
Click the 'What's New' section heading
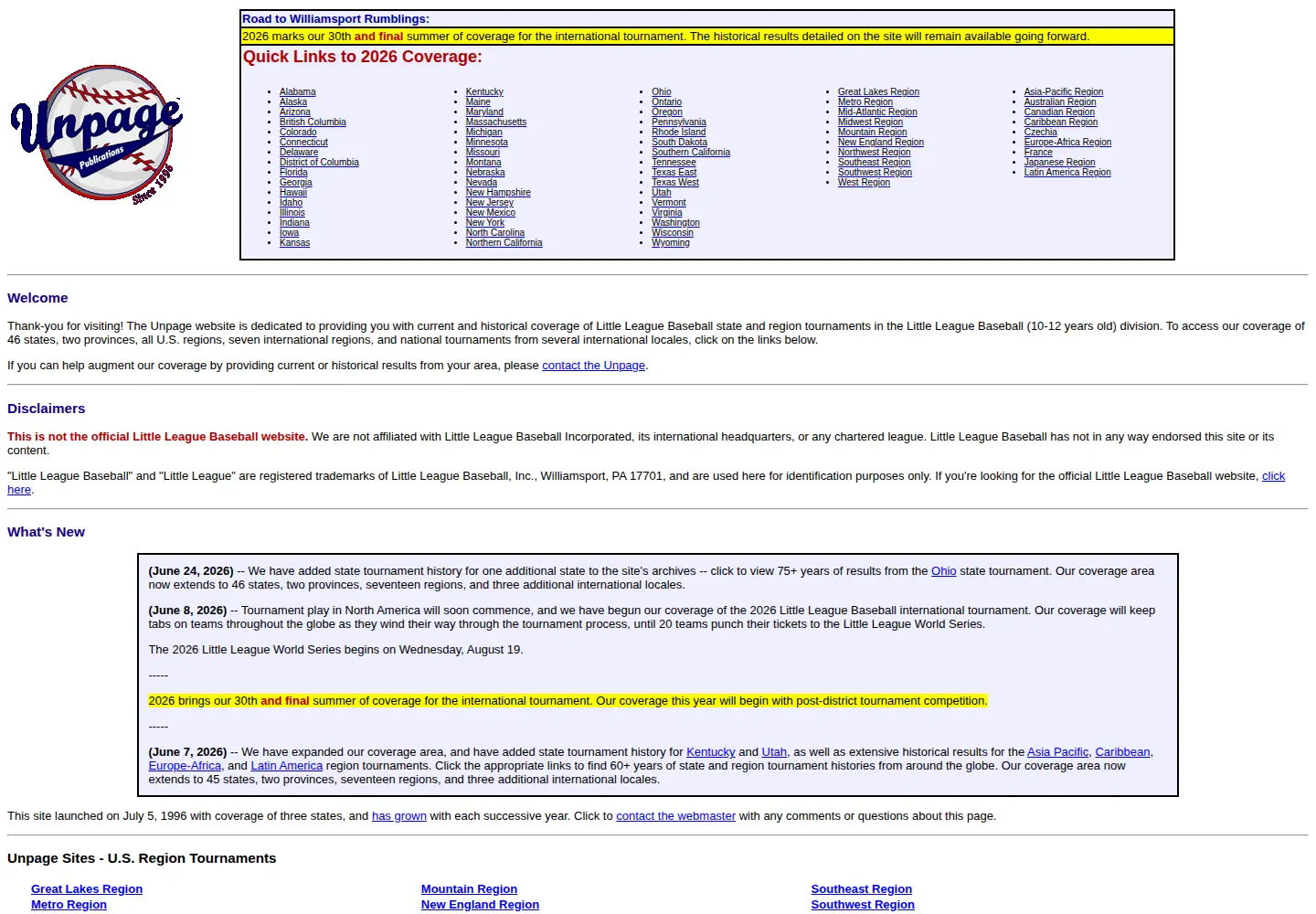click(x=46, y=532)
